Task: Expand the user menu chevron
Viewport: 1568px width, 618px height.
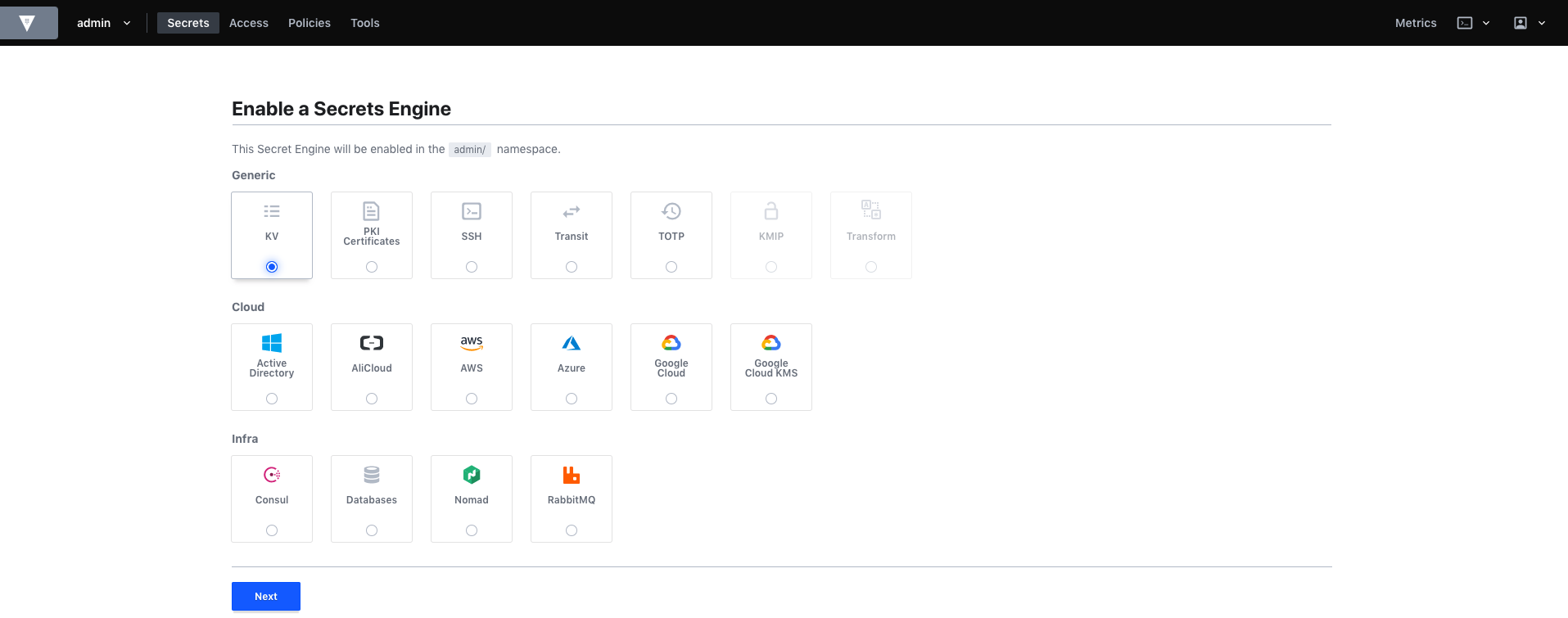Action: click(x=1542, y=23)
